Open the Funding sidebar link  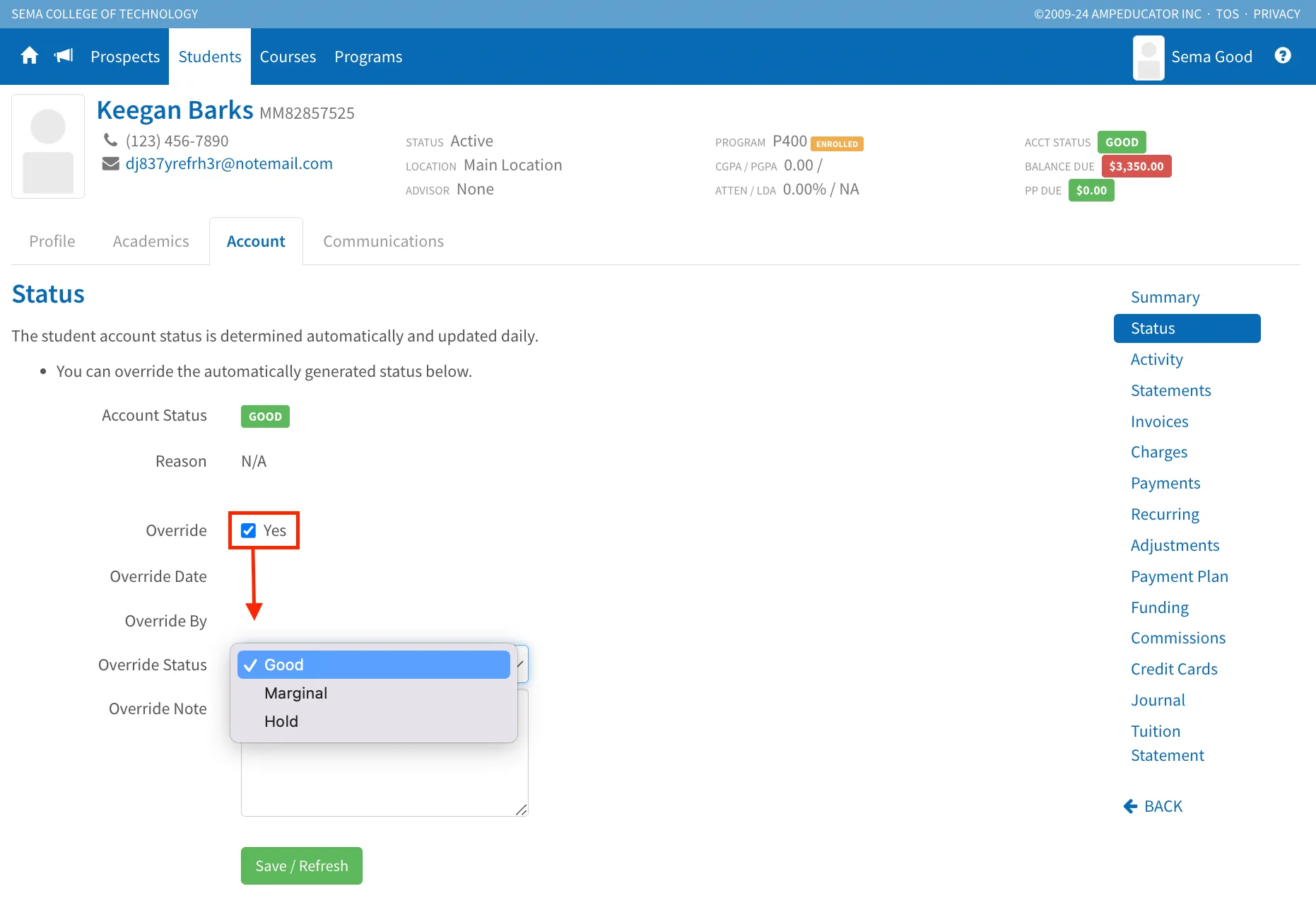point(1160,607)
